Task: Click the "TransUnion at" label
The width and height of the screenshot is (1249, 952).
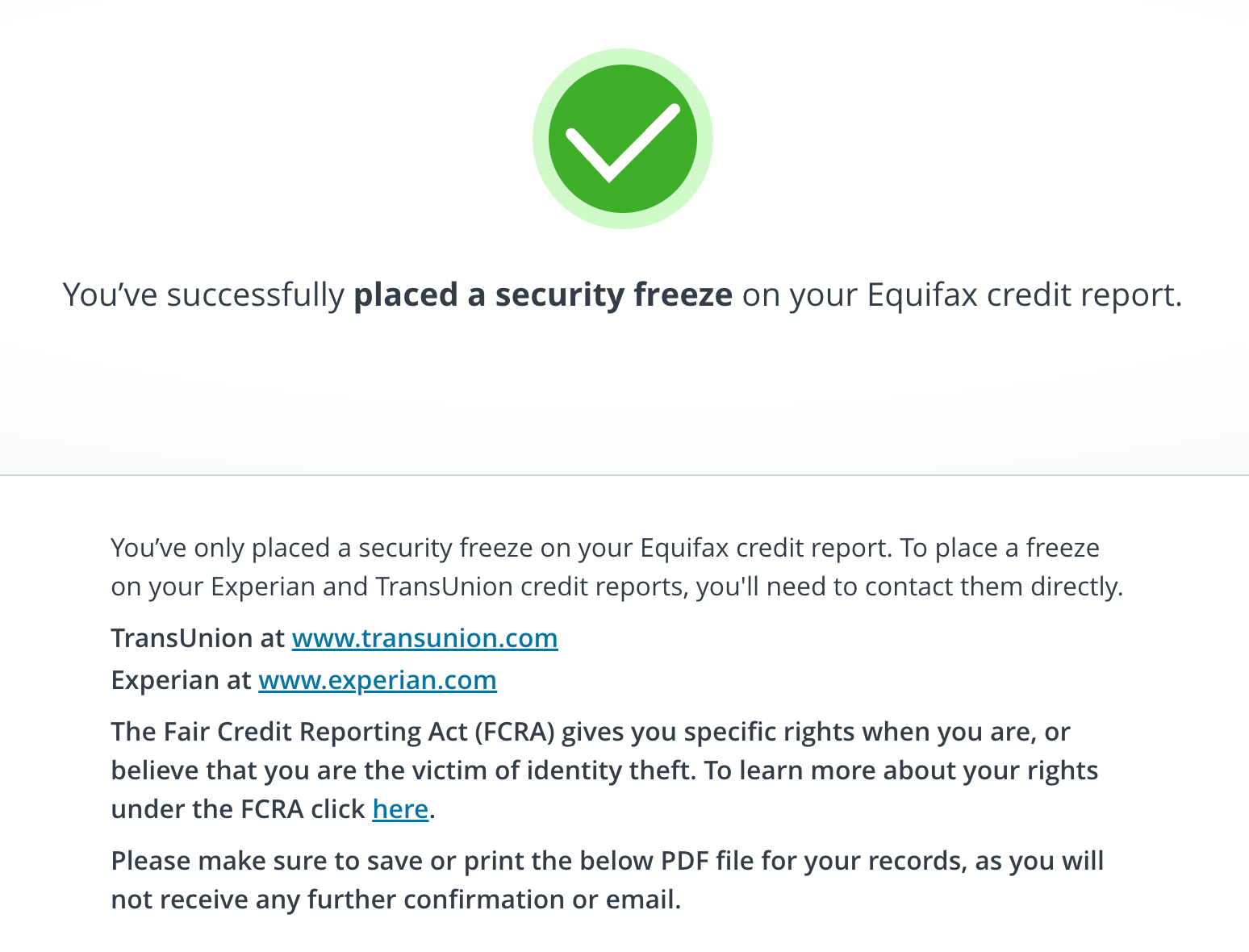Action: [x=198, y=638]
